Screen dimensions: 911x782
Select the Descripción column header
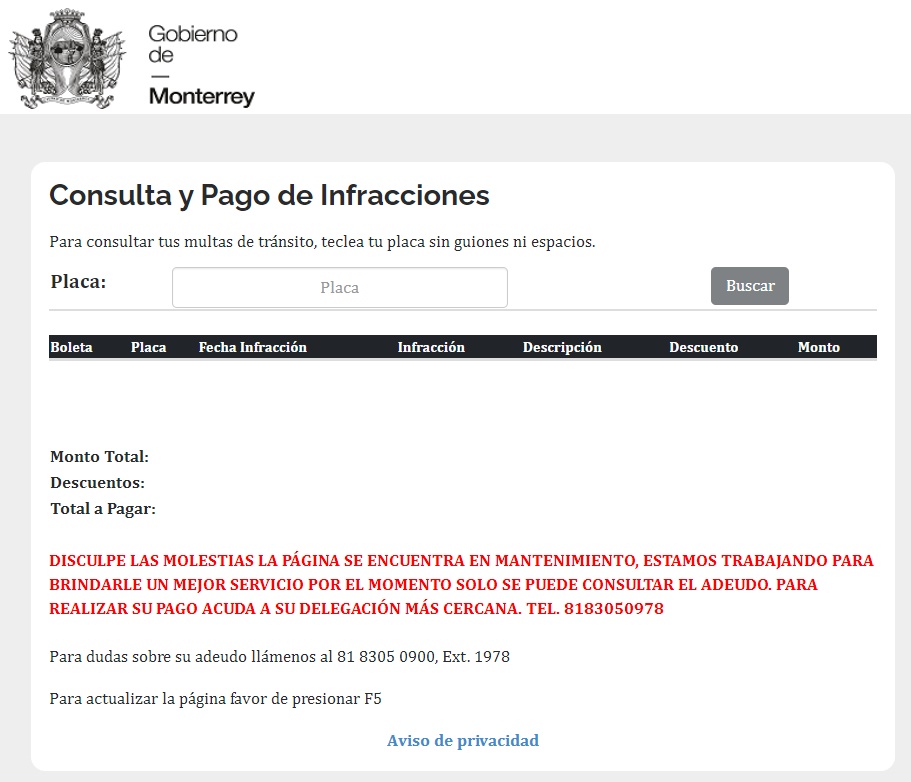pos(562,347)
